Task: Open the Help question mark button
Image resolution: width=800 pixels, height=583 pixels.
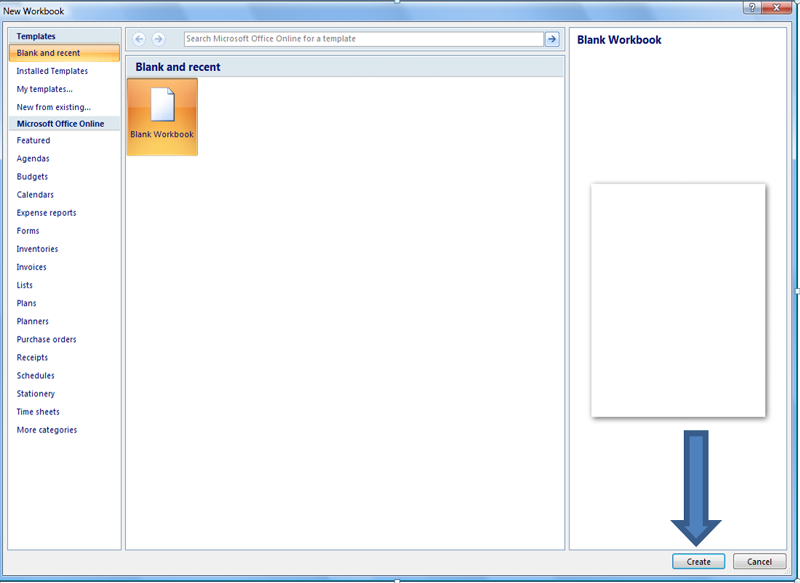Action: (x=752, y=7)
